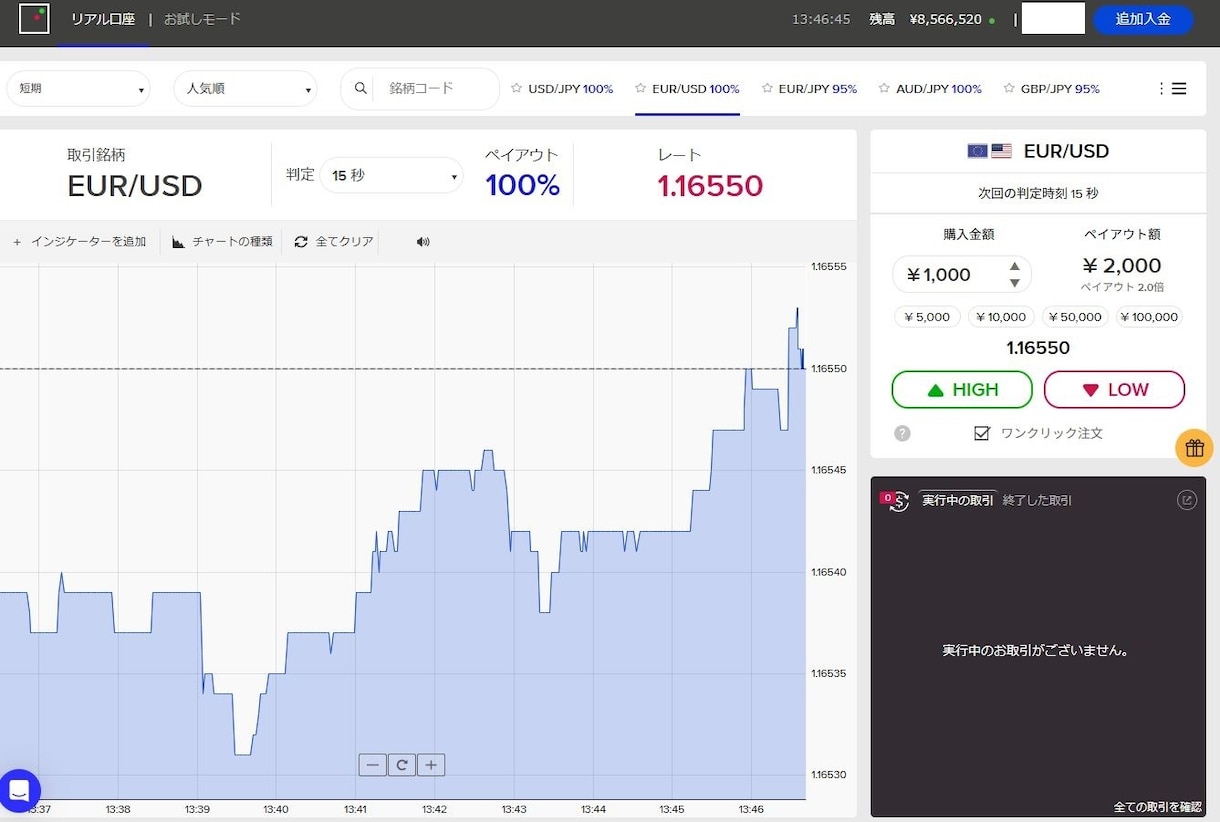The height and width of the screenshot is (822, 1220).
Task: Open the 判定 15秒 expiry dropdown
Action: coord(391,175)
